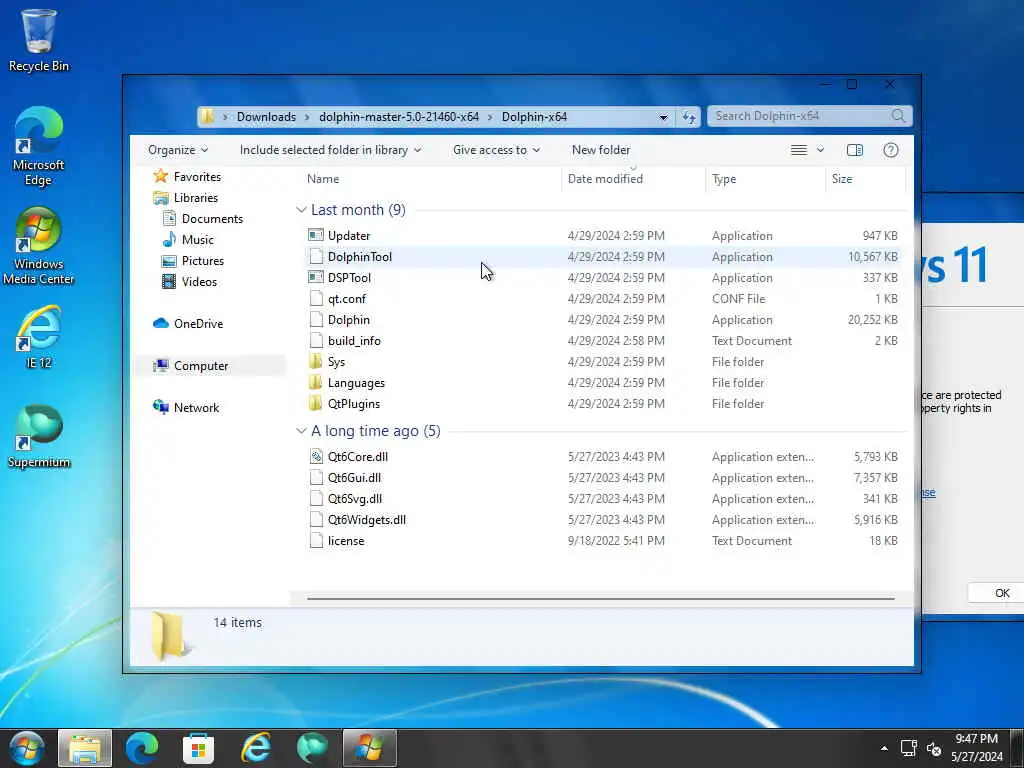Collapse the A long time ago group
This screenshot has height=768, width=1024.
pos(301,431)
